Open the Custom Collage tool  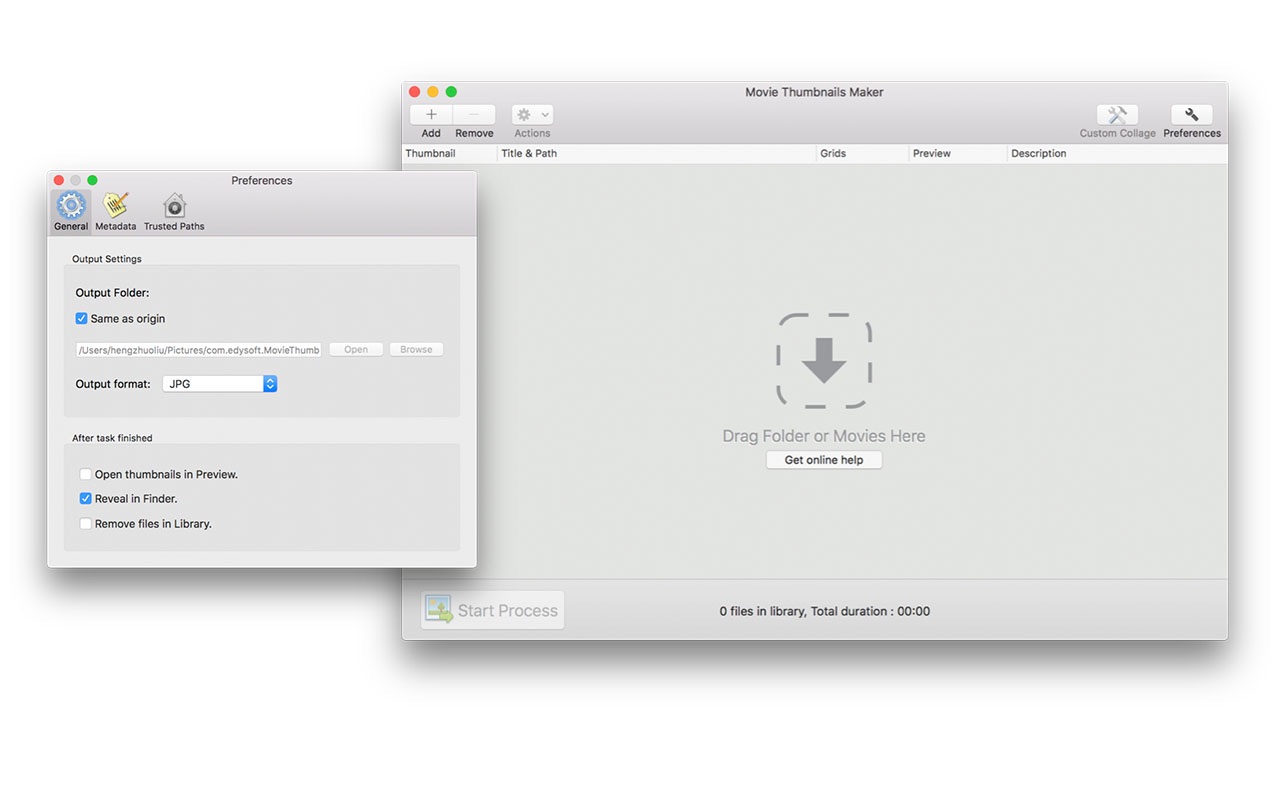[x=1117, y=115]
